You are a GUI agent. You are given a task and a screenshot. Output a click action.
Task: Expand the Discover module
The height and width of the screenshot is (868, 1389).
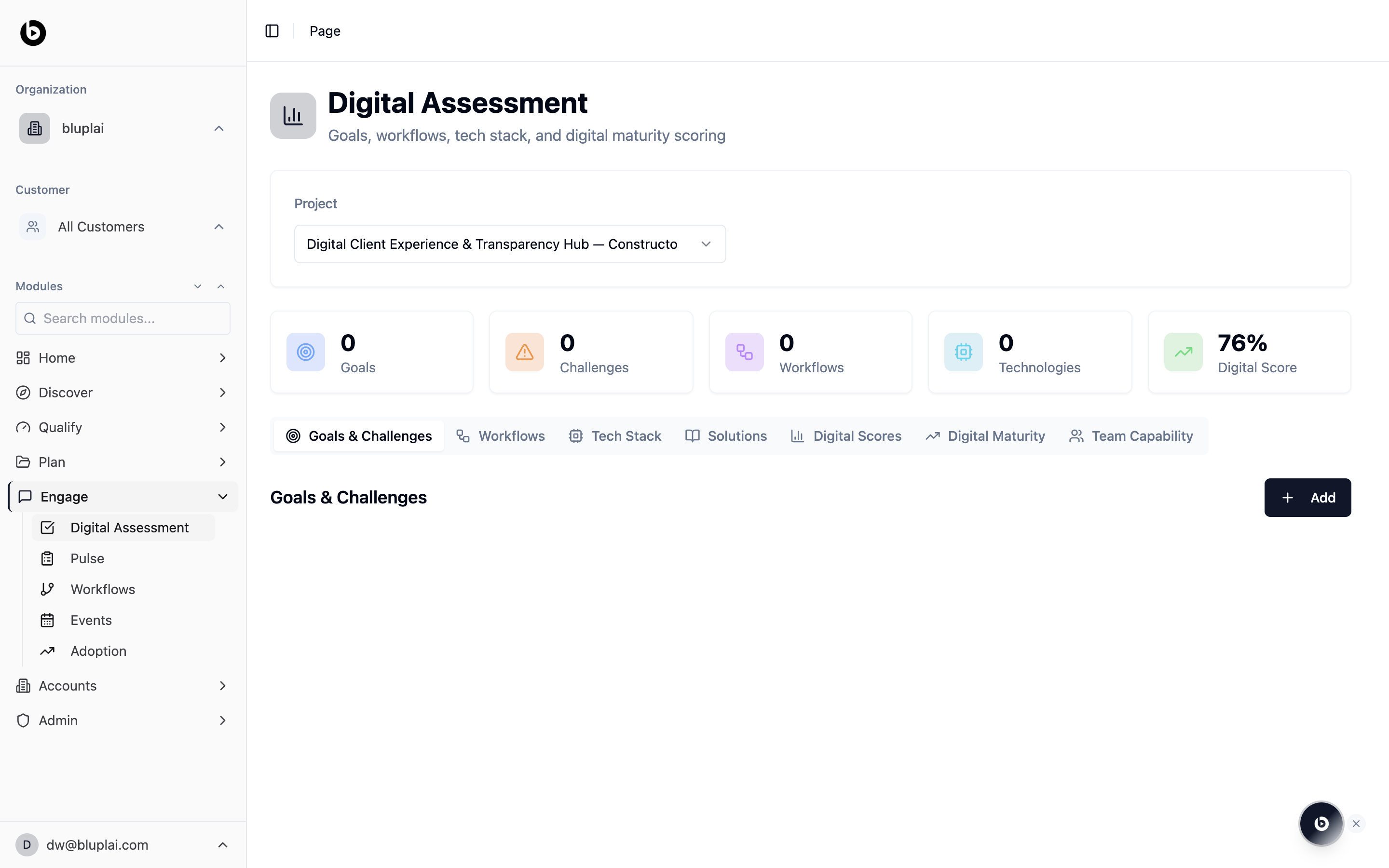click(123, 393)
